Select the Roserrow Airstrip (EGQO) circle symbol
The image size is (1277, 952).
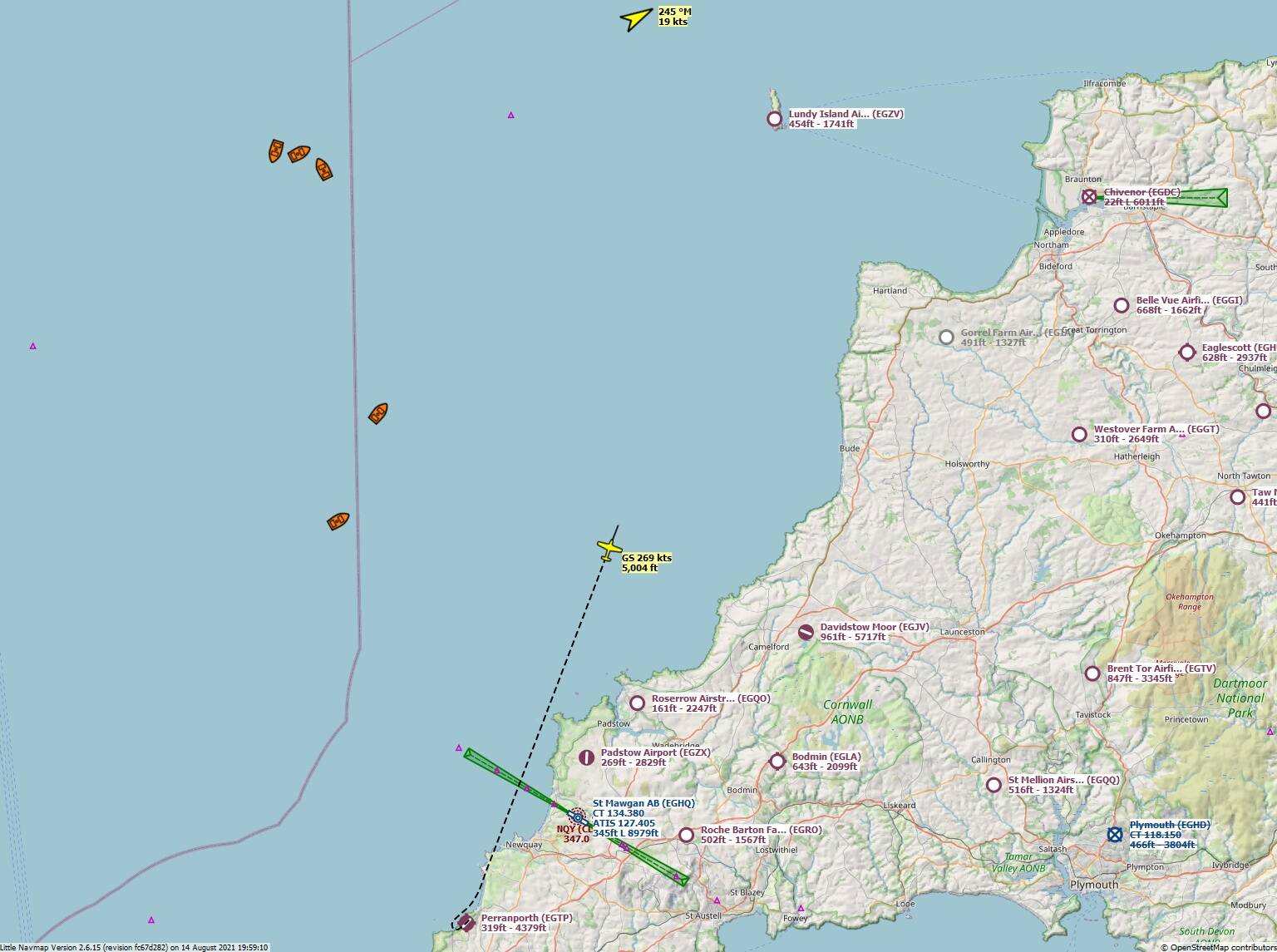click(637, 703)
